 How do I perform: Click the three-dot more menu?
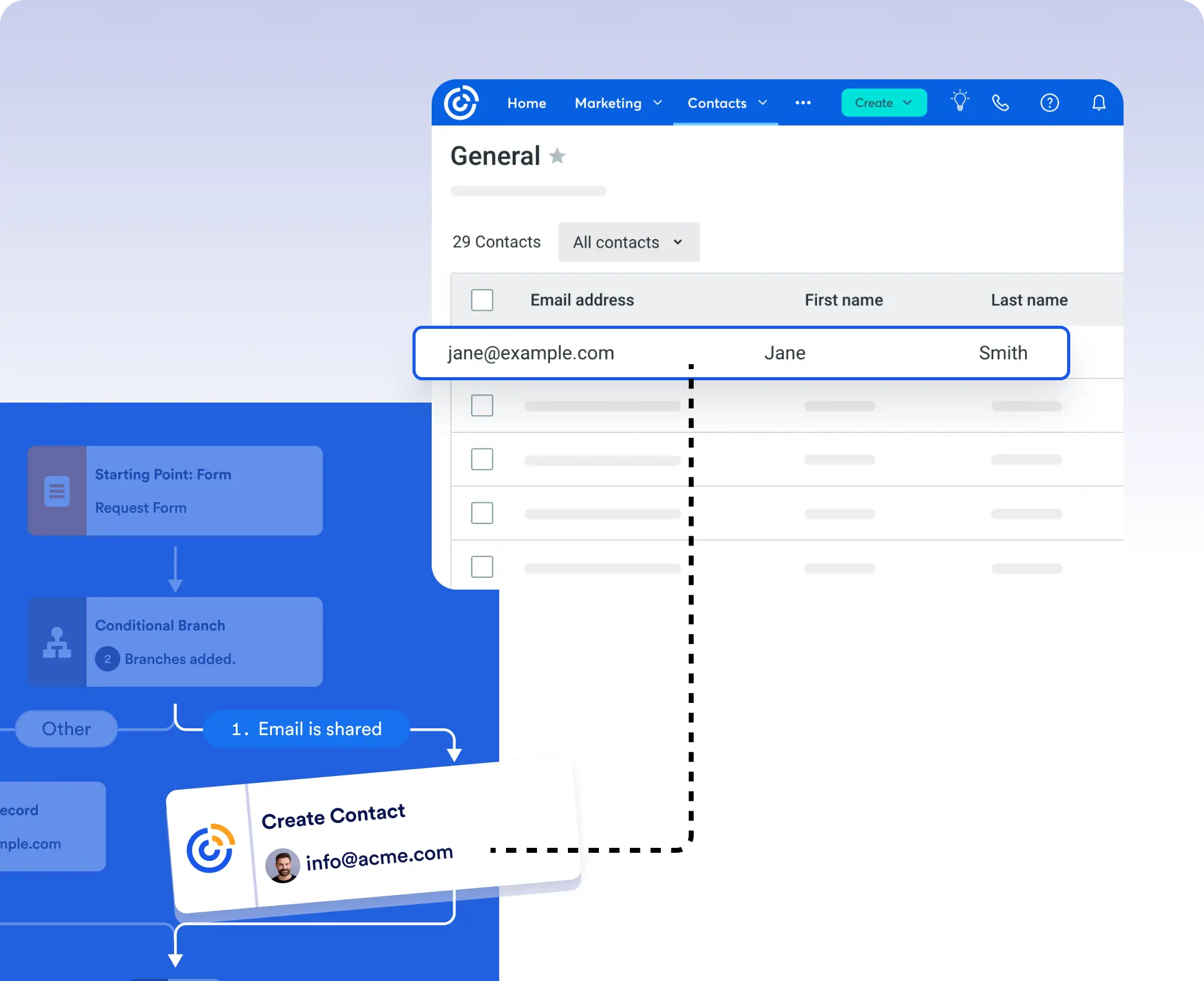click(803, 103)
